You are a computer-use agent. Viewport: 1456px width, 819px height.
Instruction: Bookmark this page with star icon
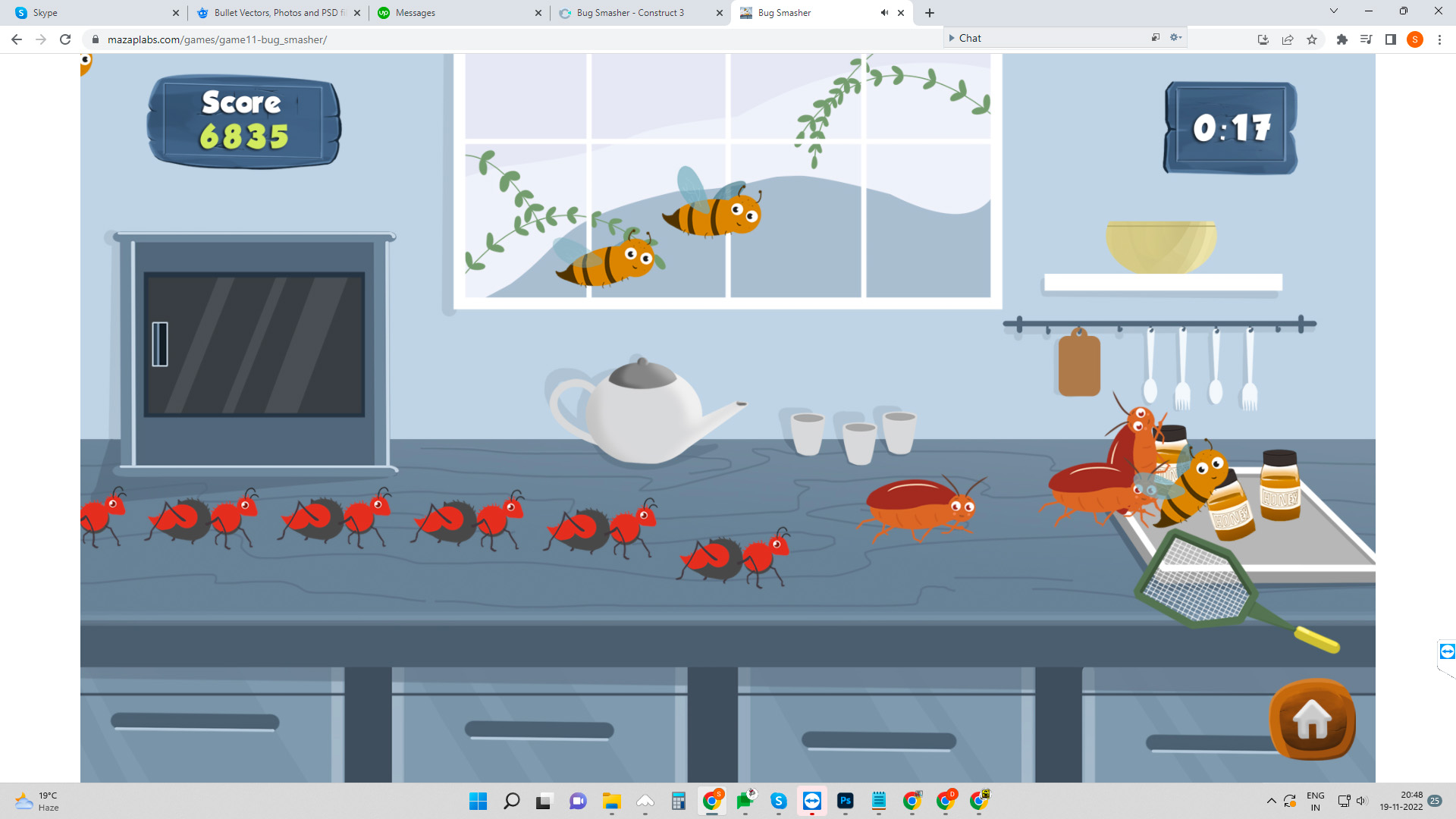pyautogui.click(x=1312, y=39)
